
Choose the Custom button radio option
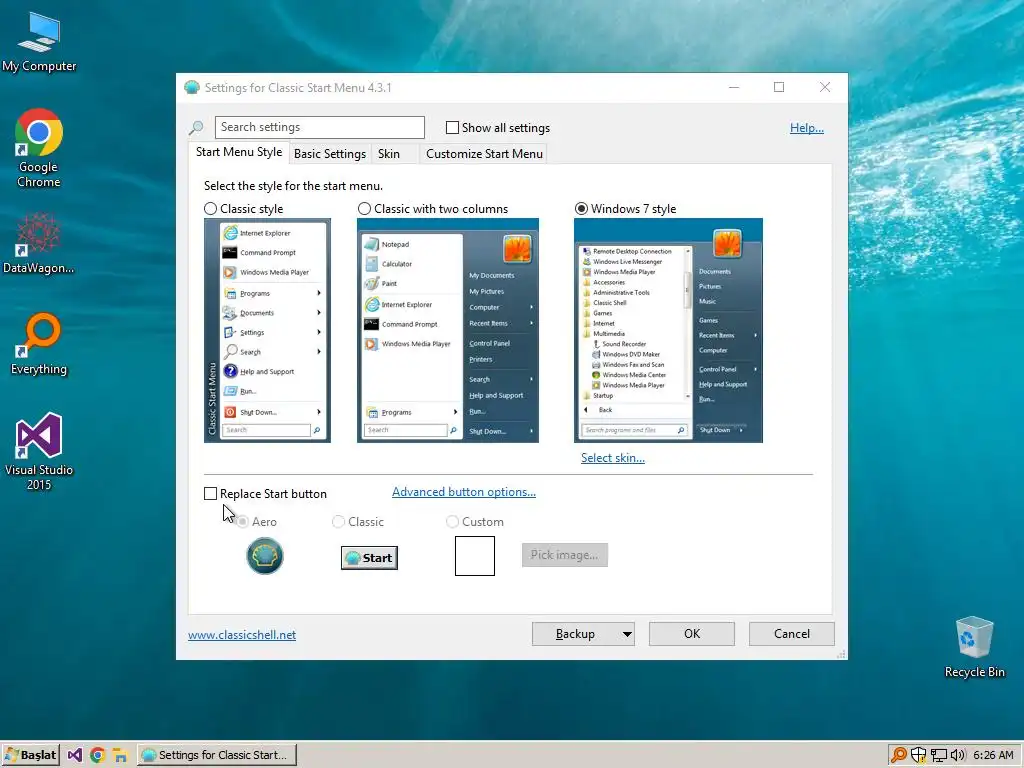click(452, 522)
